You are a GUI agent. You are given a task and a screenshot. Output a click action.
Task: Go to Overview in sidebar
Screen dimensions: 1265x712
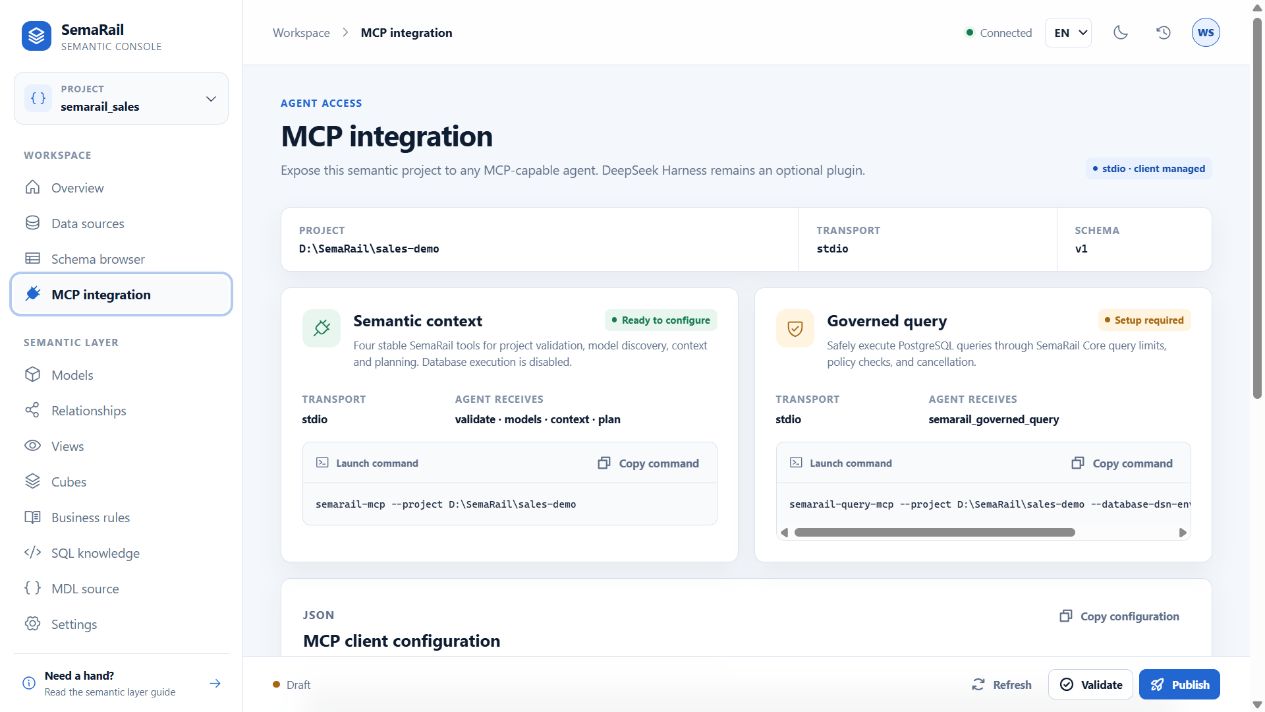click(x=121, y=188)
